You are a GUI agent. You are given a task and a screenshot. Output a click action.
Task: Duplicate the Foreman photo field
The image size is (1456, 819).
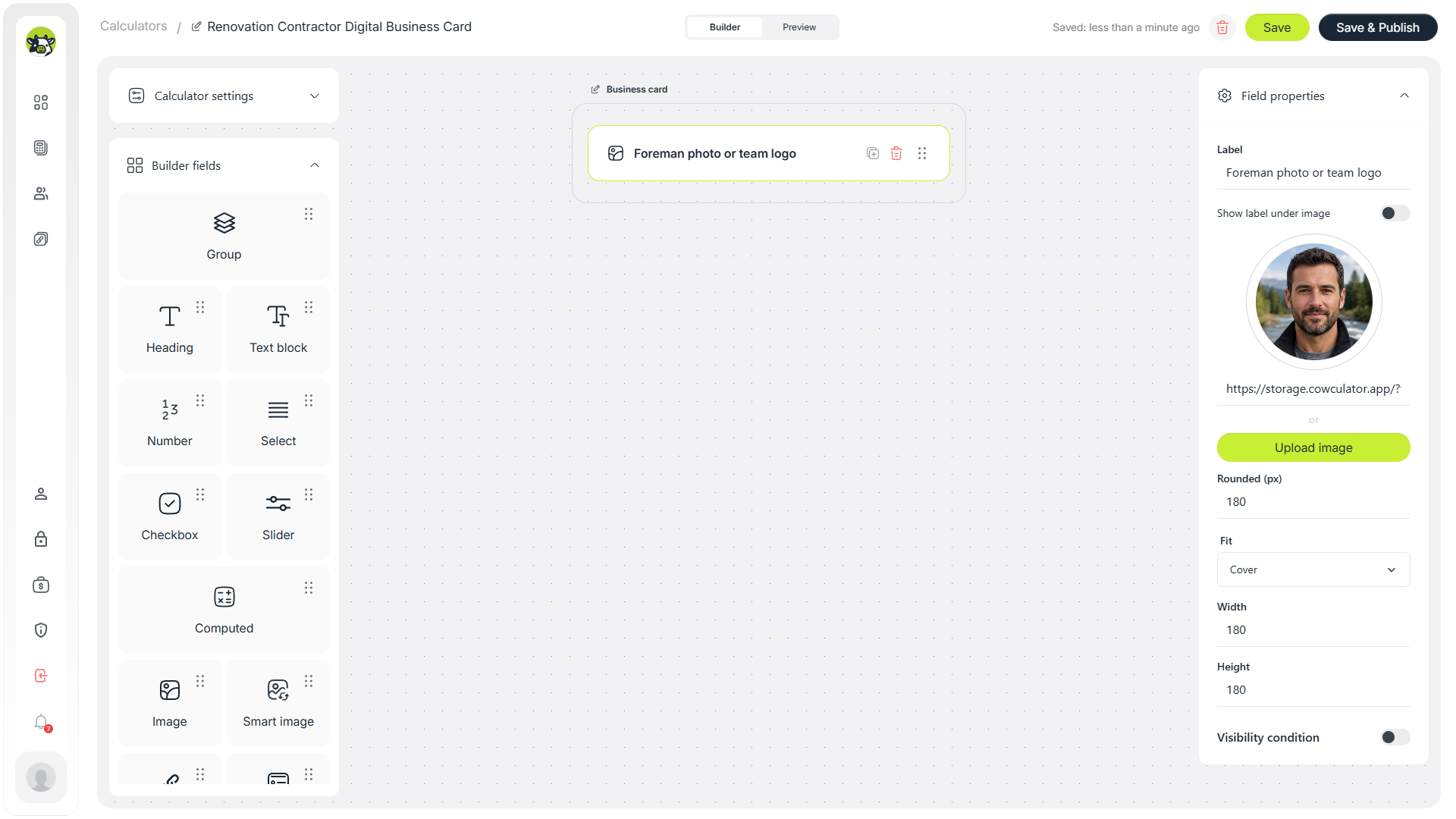(x=873, y=153)
